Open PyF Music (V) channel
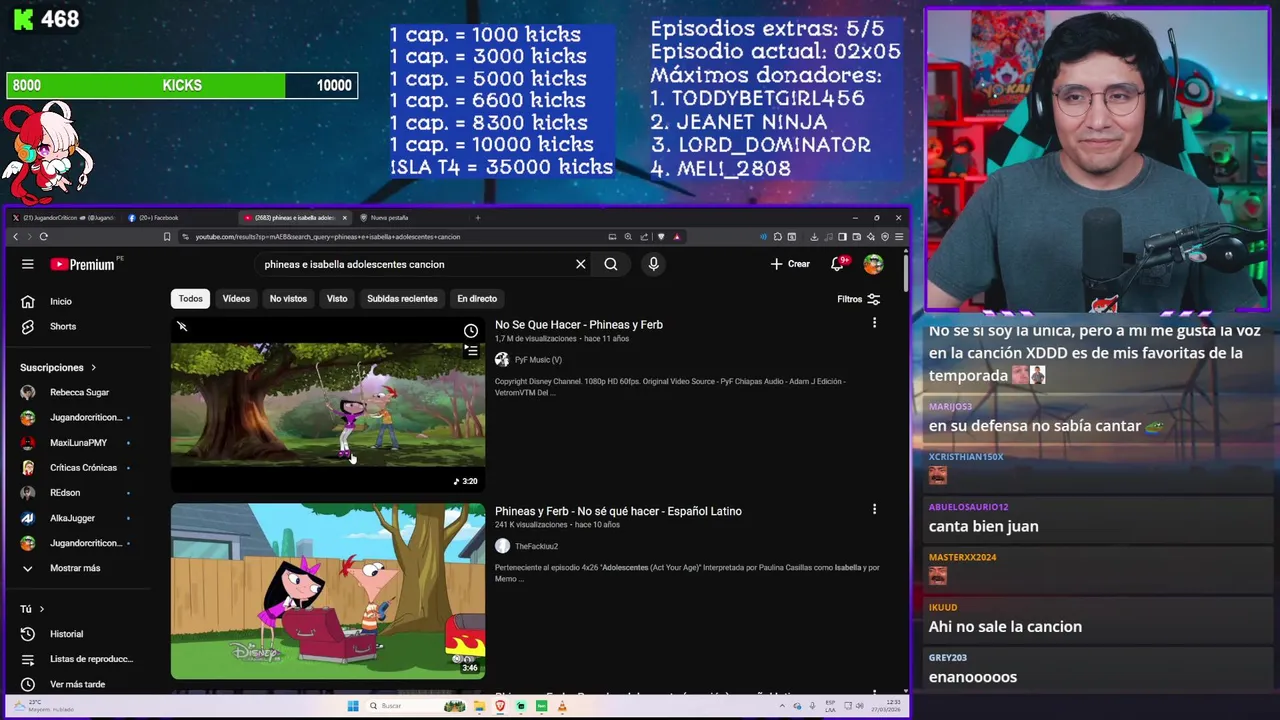This screenshot has width=1280, height=720. [x=538, y=359]
